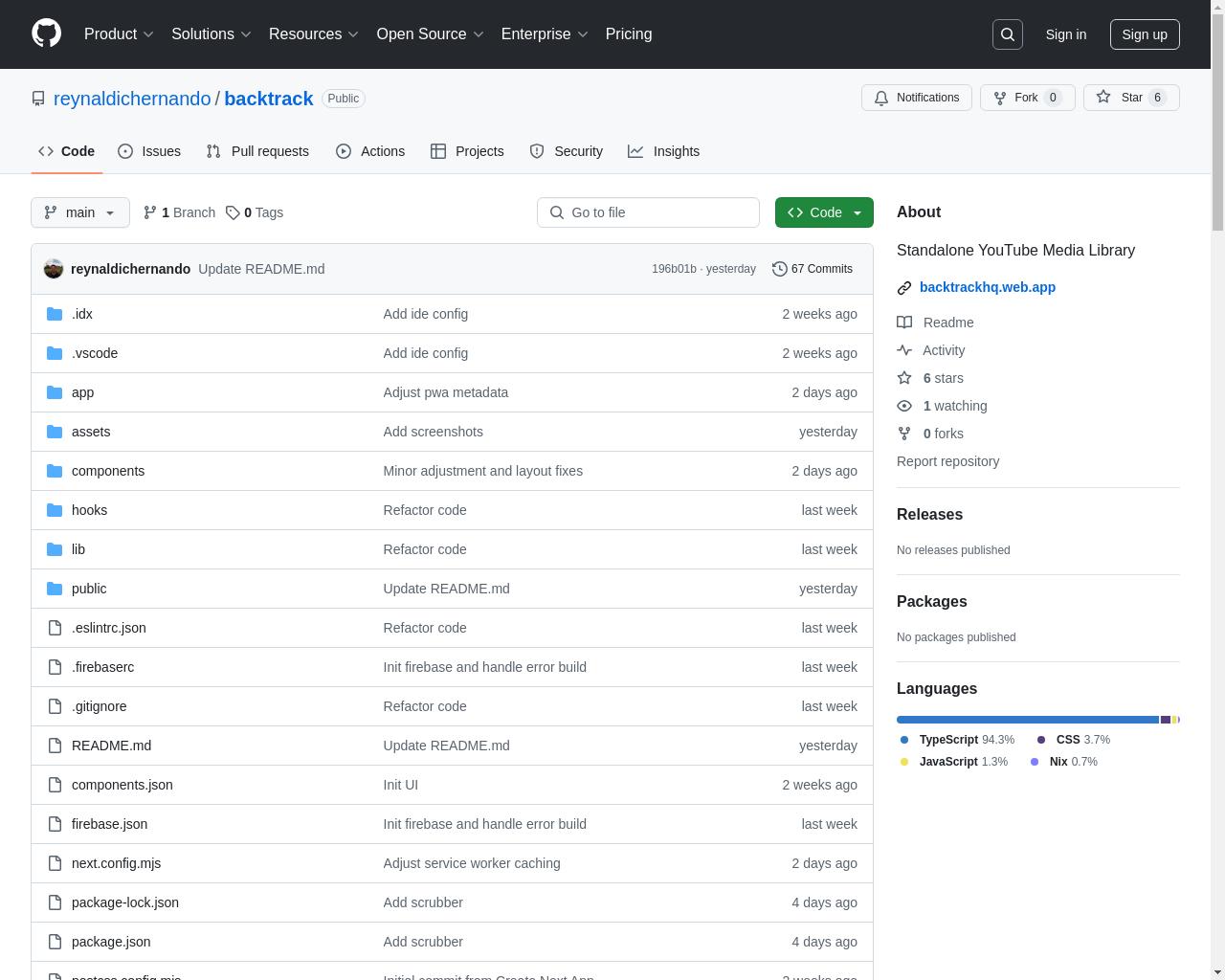The height and width of the screenshot is (980, 1225).
Task: Expand the Open Source menu
Action: point(431,34)
